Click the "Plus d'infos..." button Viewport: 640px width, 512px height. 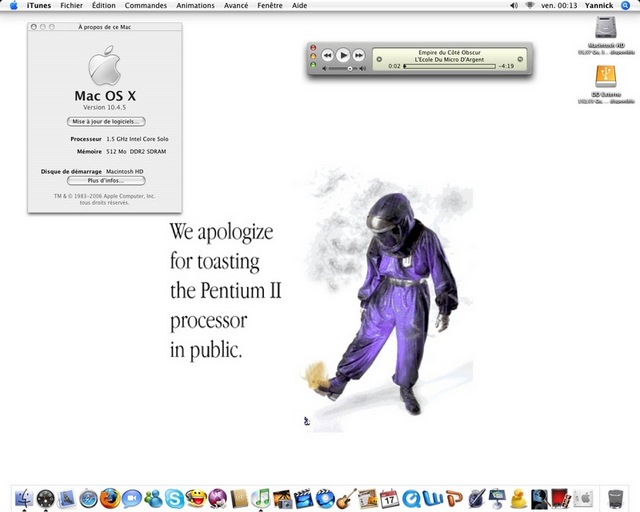point(106,181)
